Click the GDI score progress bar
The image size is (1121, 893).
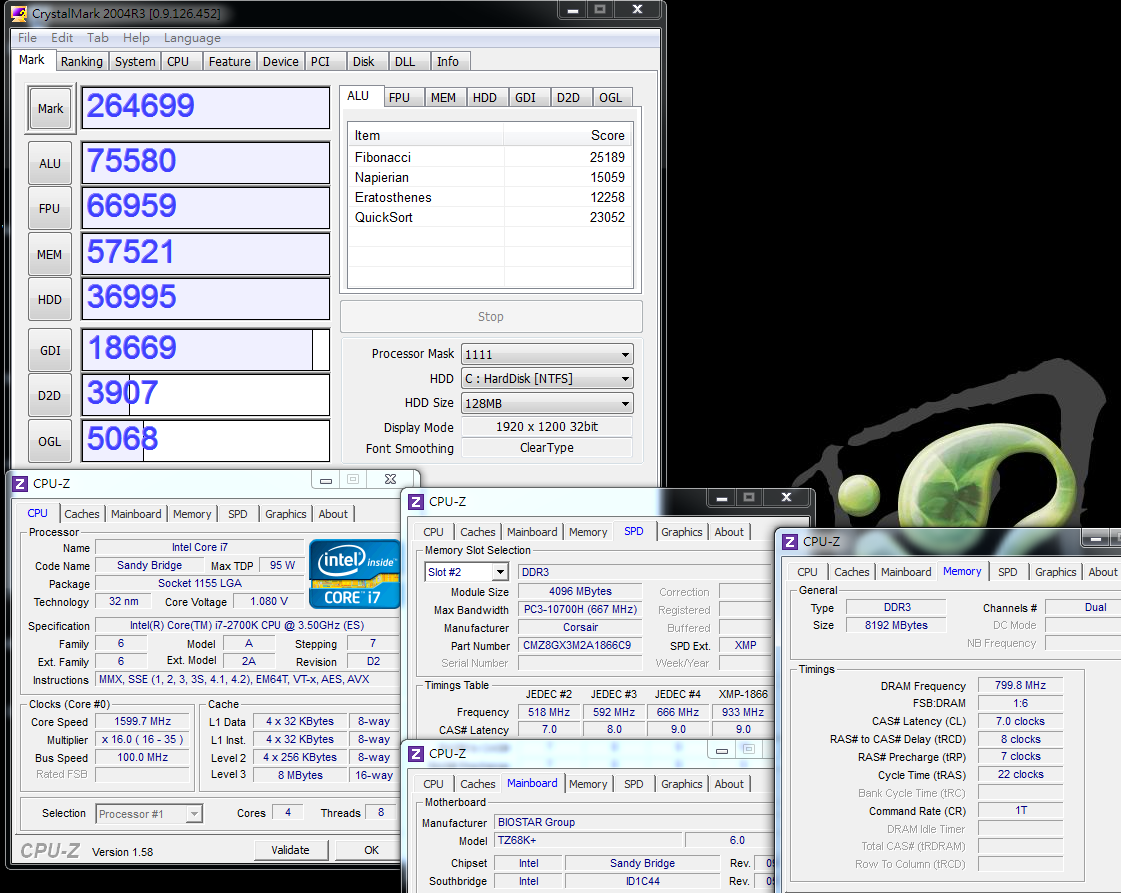(x=206, y=350)
